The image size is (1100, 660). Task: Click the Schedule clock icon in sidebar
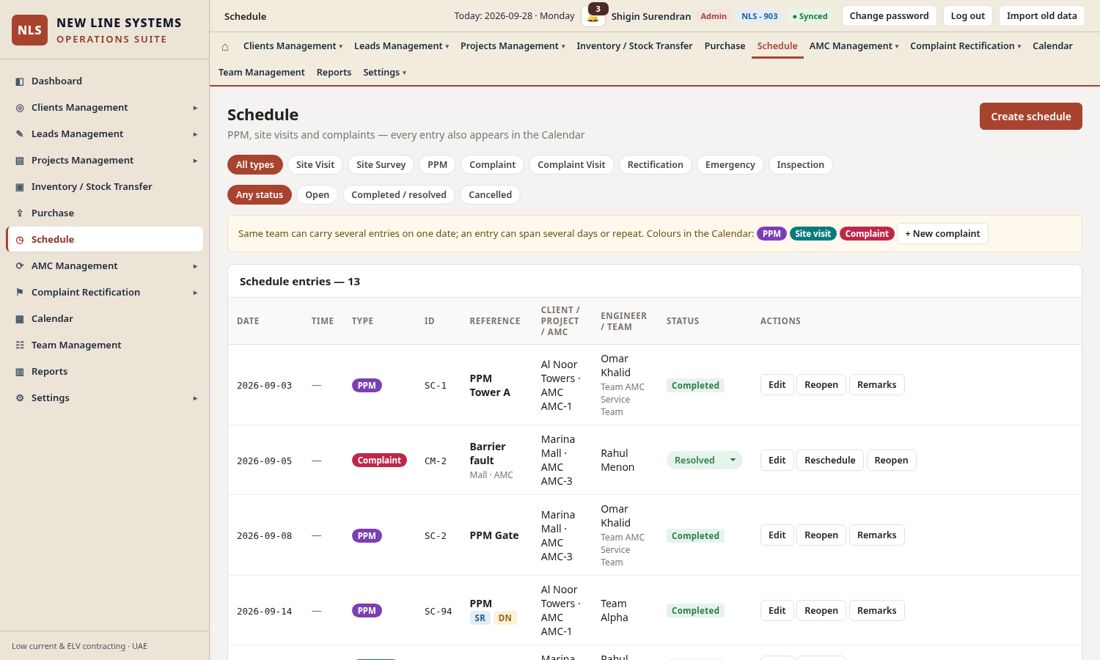20,240
